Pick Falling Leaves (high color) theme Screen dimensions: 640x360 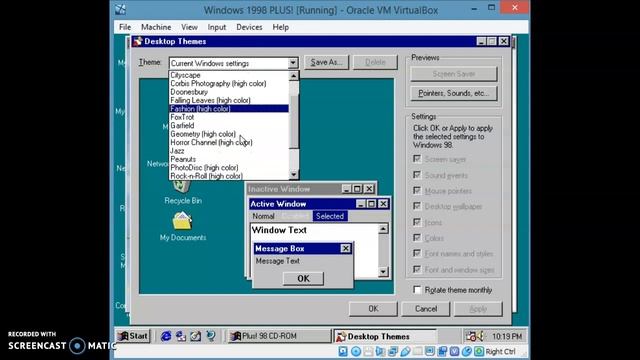click(229, 100)
